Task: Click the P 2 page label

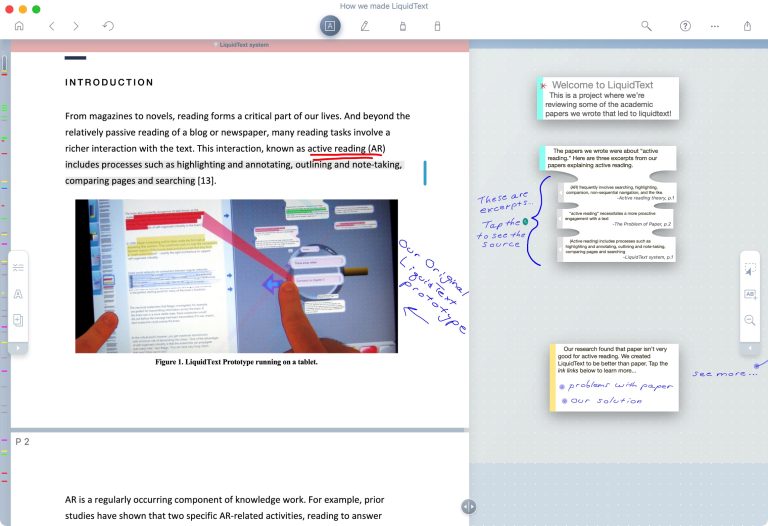Action: coord(22,442)
